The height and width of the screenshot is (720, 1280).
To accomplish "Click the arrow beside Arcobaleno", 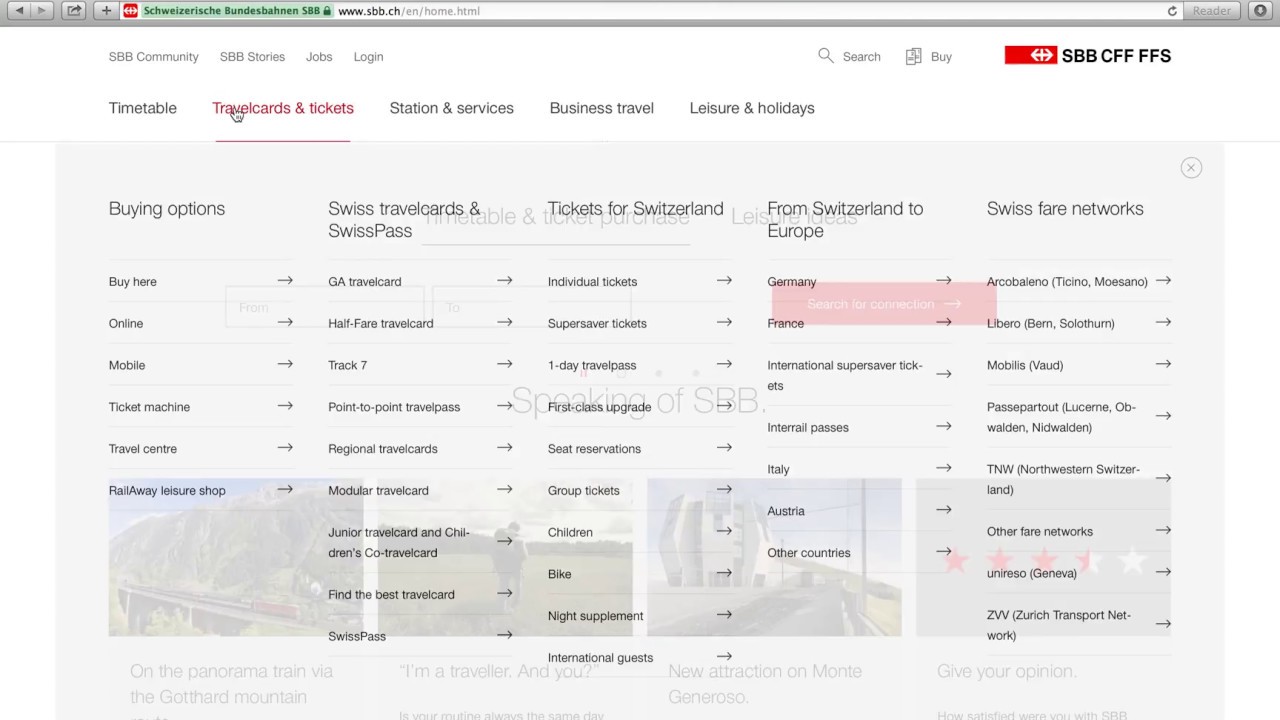I will tap(1163, 281).
